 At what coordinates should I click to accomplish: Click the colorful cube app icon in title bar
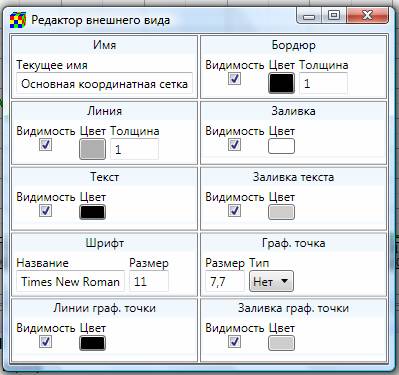(x=18, y=21)
